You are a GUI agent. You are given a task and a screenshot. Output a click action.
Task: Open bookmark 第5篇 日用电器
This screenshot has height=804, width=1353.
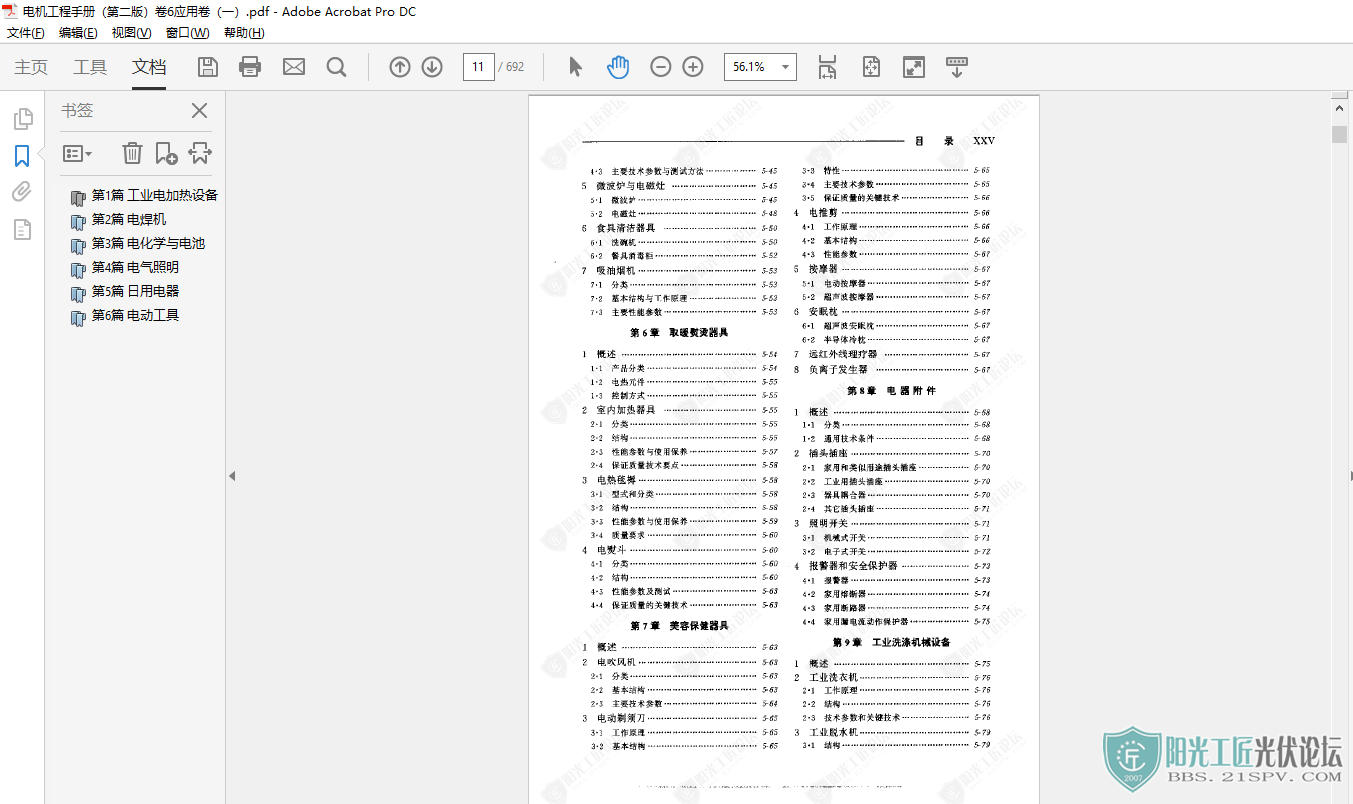[135, 291]
